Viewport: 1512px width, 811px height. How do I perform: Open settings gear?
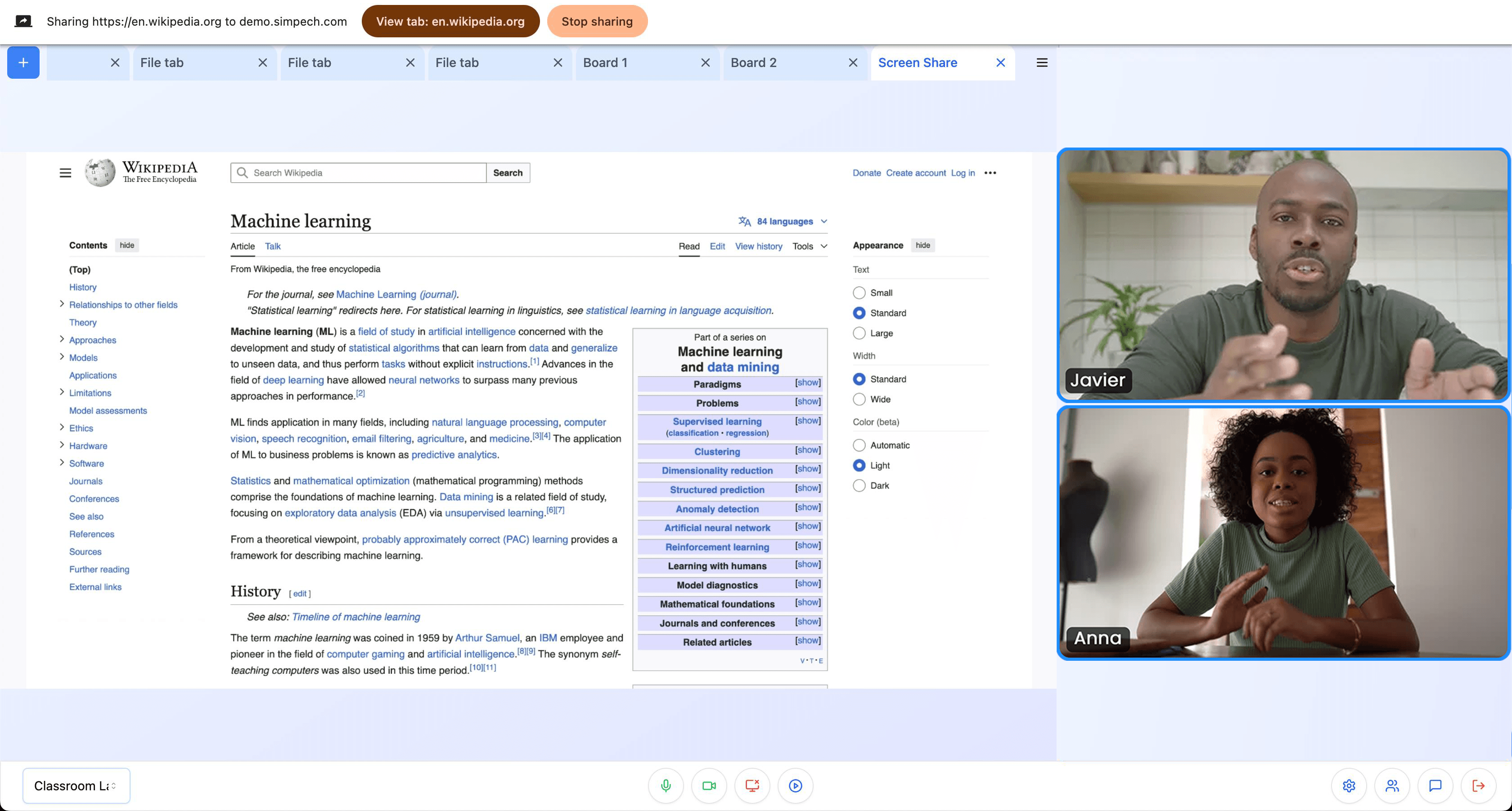tap(1349, 785)
